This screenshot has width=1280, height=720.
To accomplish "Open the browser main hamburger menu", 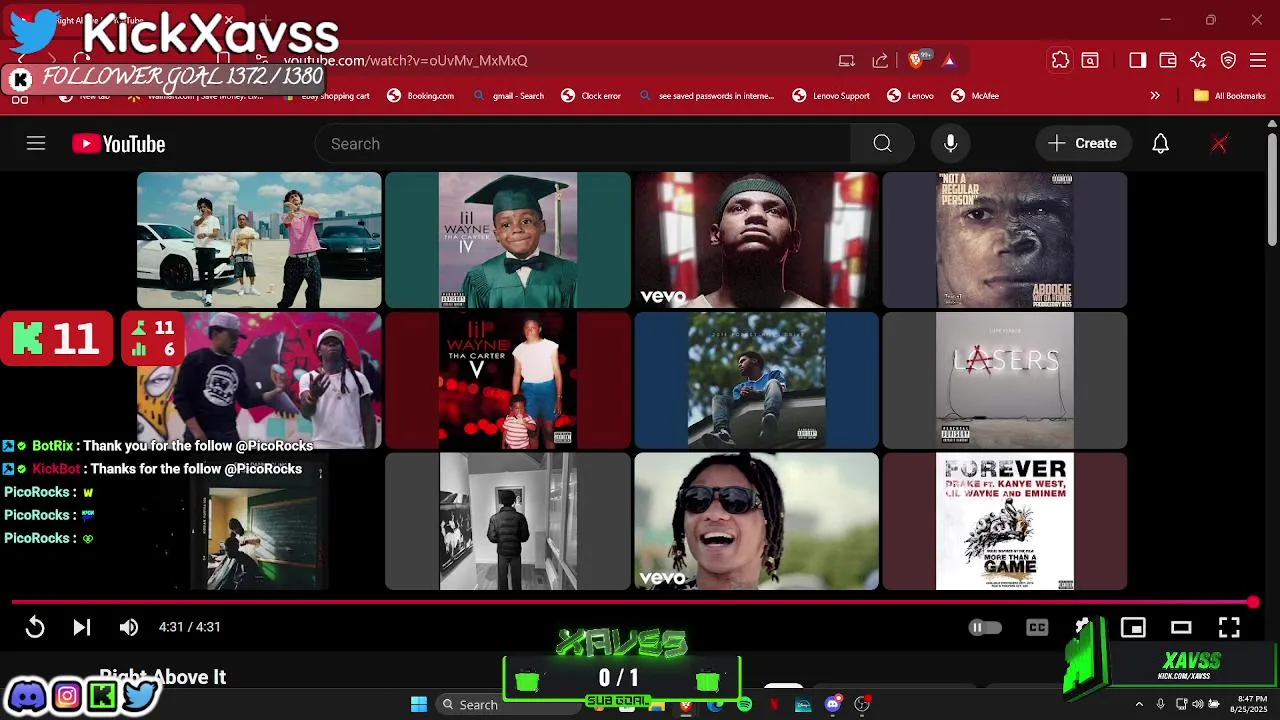I will [1259, 60].
